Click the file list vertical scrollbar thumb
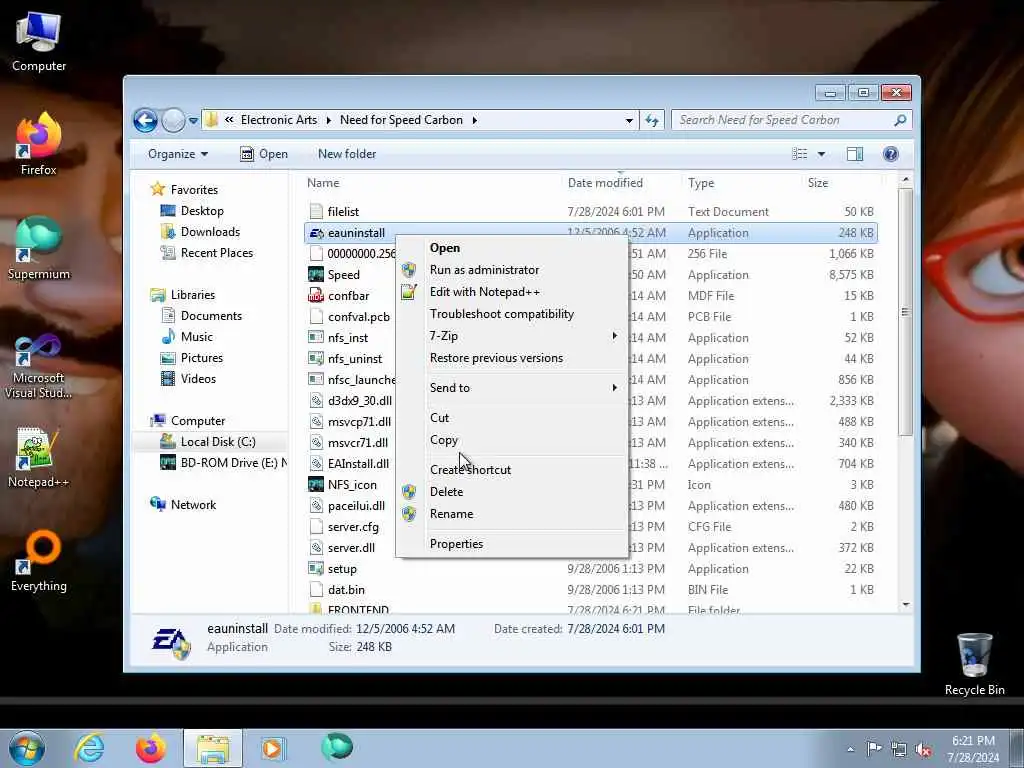The image size is (1024, 768). tap(905, 312)
